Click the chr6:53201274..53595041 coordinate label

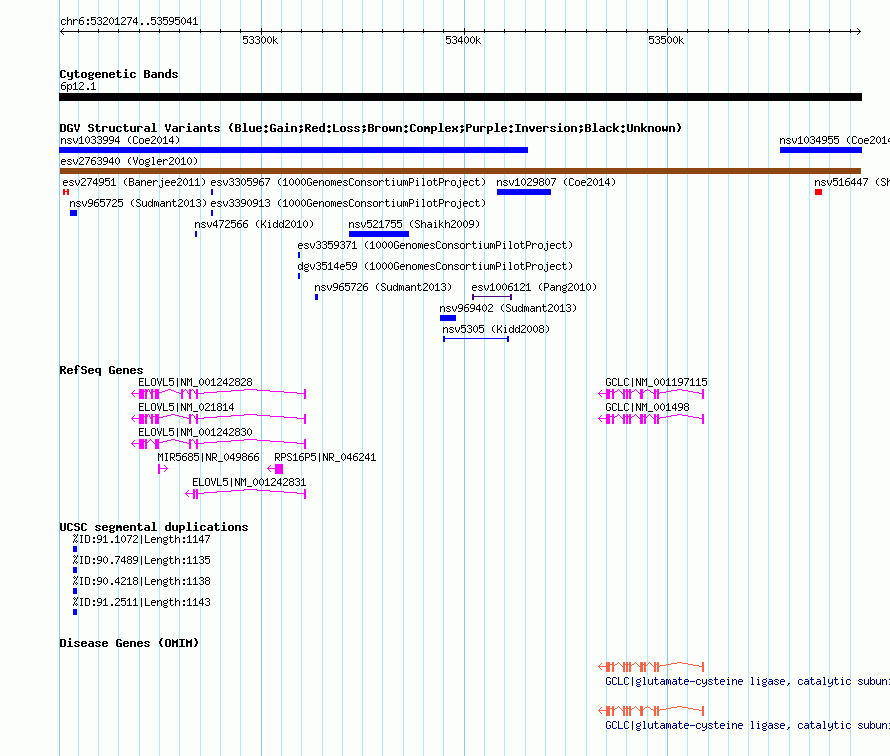[129, 22]
